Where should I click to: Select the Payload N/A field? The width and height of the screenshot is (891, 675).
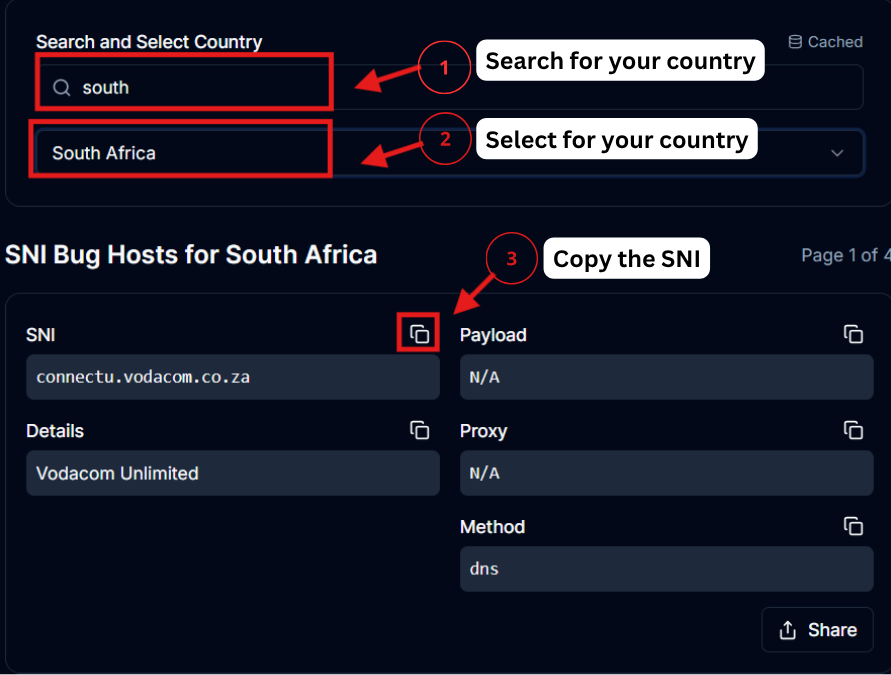[x=666, y=377]
